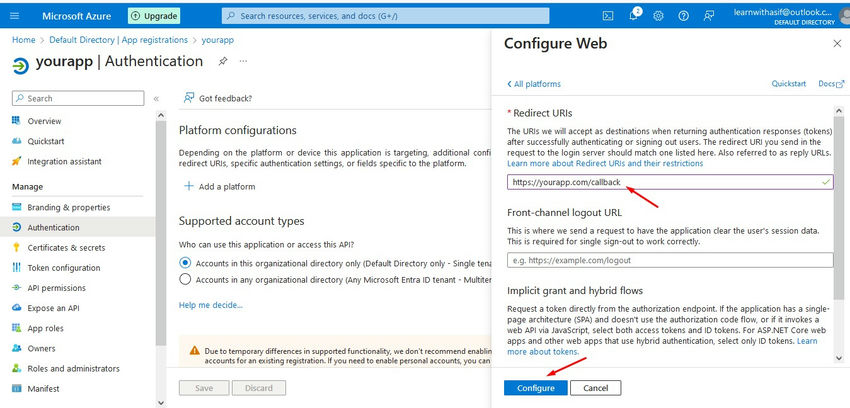Open more options ellipsis beside title
This screenshot has height=408, width=850.
click(243, 61)
